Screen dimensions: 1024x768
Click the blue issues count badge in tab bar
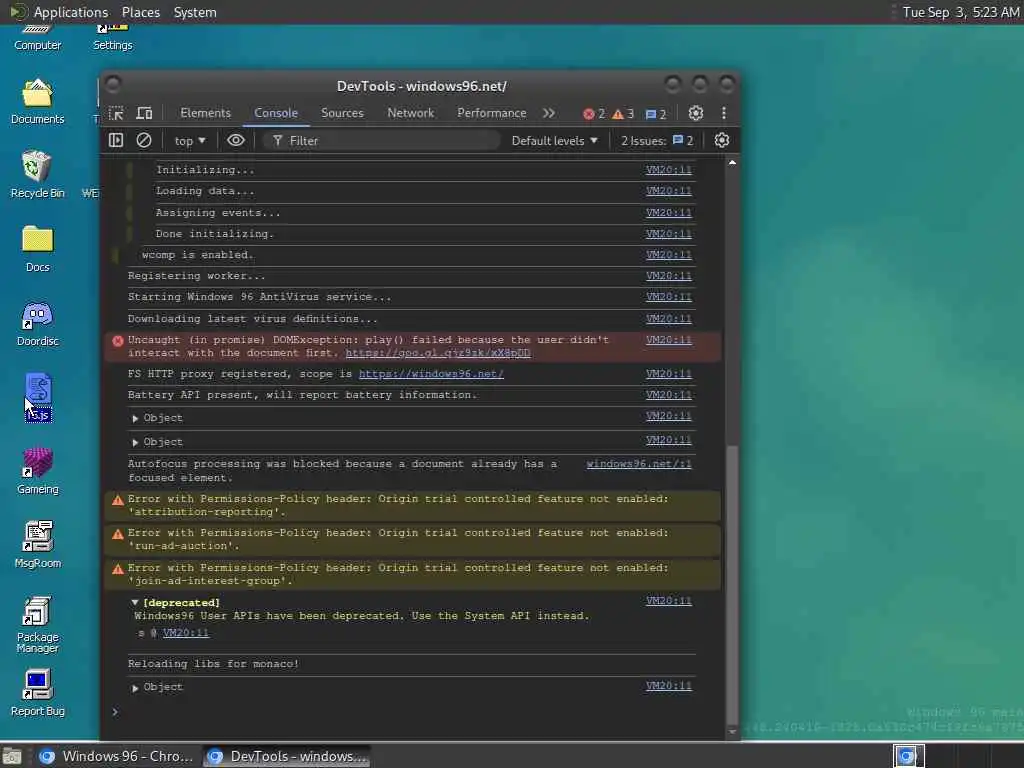(656, 114)
